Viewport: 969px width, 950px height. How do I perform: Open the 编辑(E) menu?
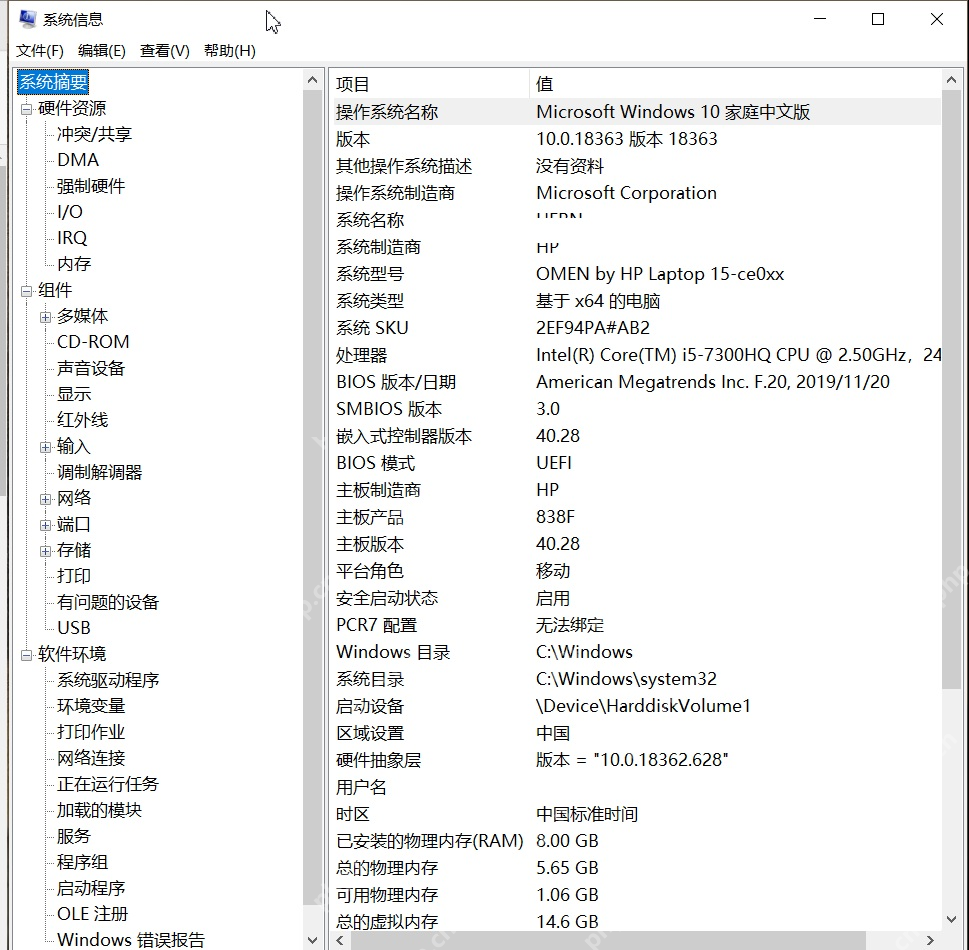[101, 51]
